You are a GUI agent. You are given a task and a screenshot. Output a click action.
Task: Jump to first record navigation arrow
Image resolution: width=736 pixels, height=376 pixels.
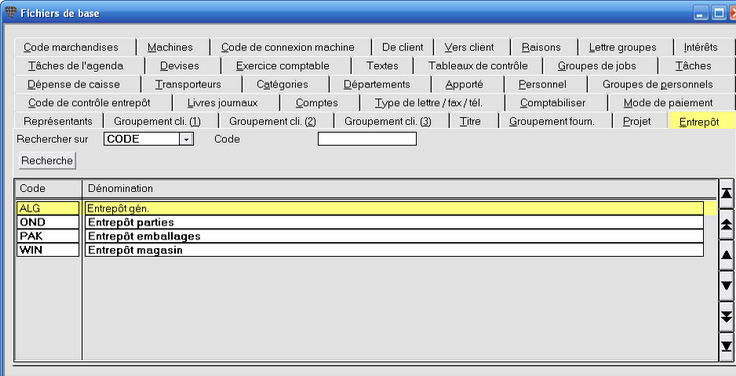pyautogui.click(x=727, y=193)
